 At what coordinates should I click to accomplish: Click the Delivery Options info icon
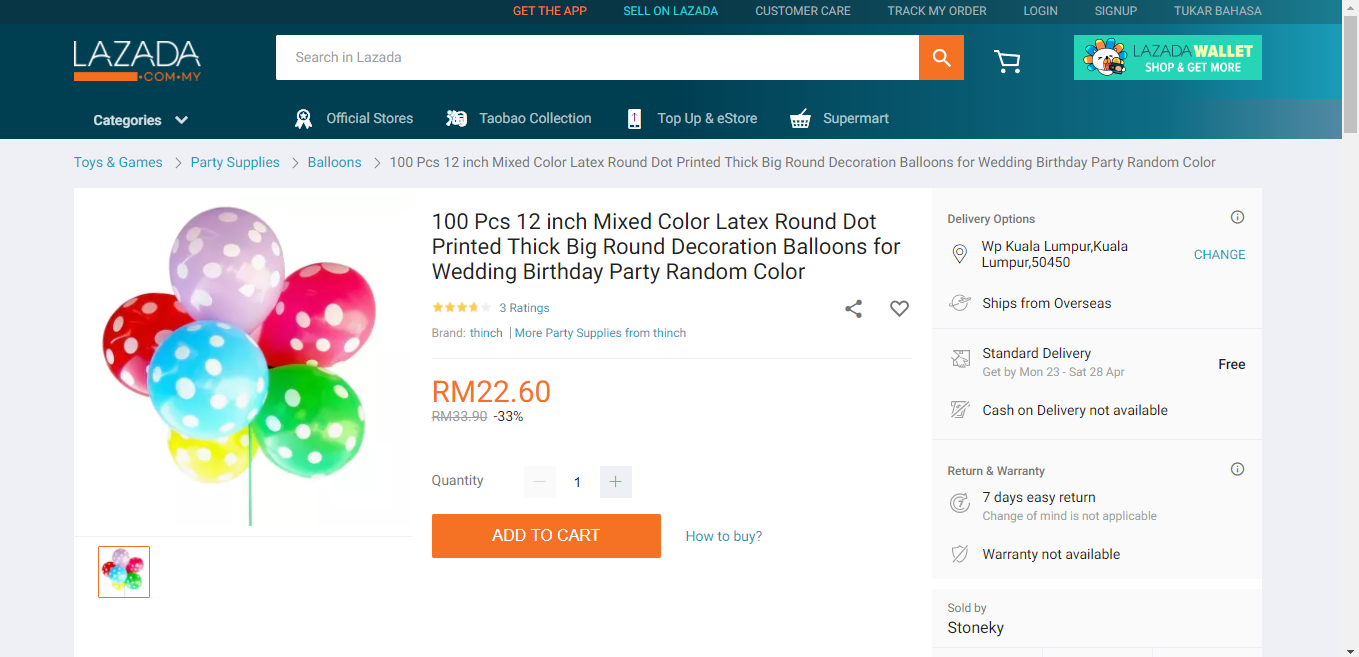(x=1237, y=218)
